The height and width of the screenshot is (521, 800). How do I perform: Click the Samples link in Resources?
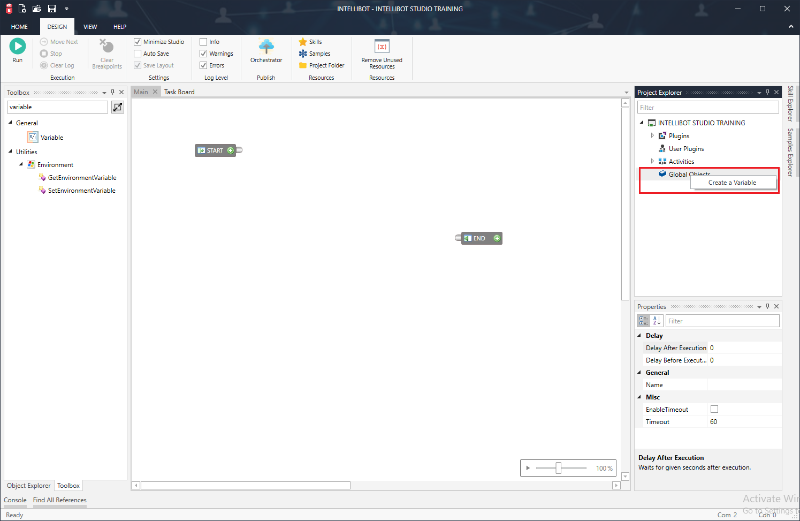(x=320, y=53)
